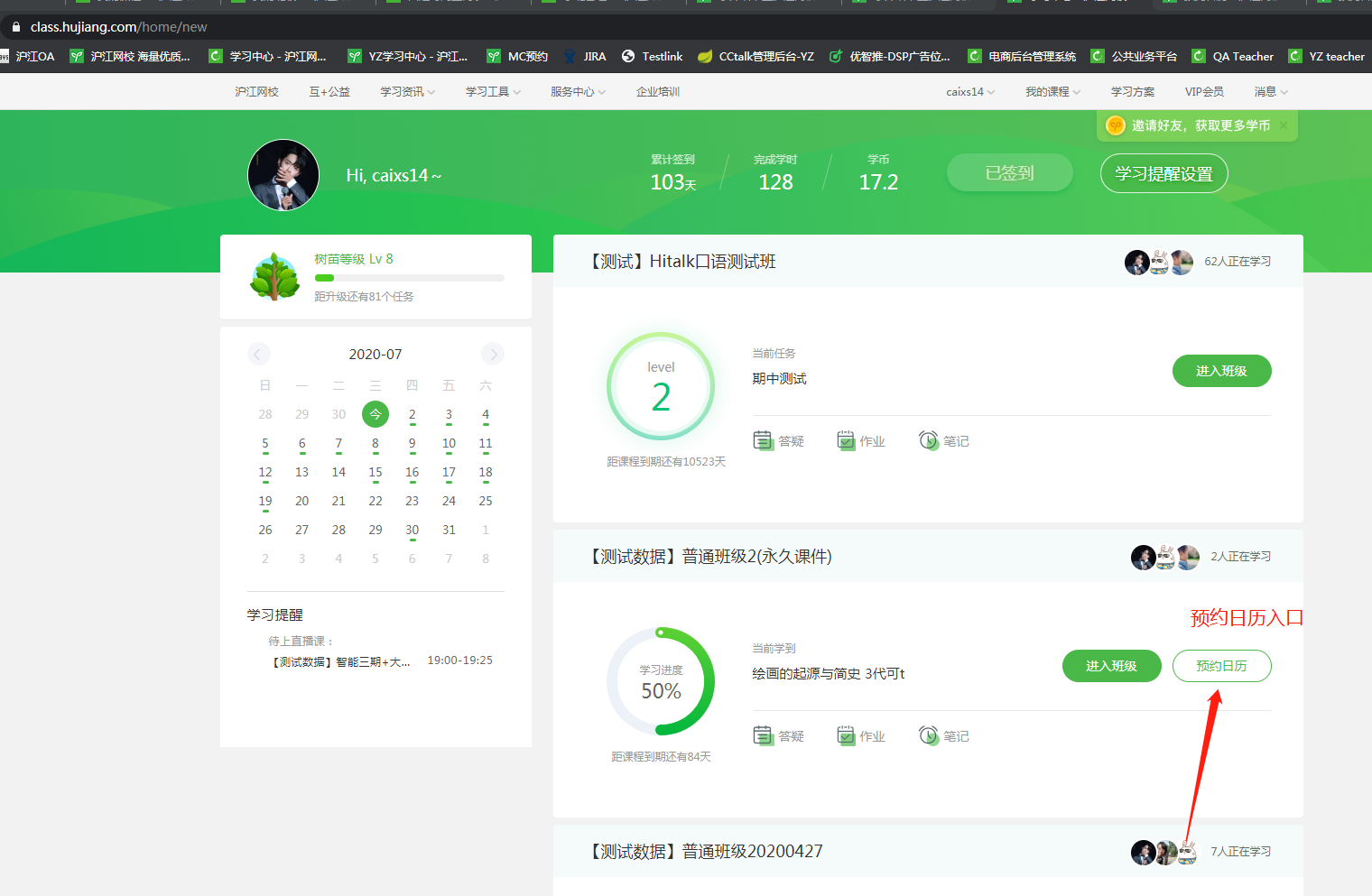Open the VIP会员 menu item

[x=1204, y=92]
